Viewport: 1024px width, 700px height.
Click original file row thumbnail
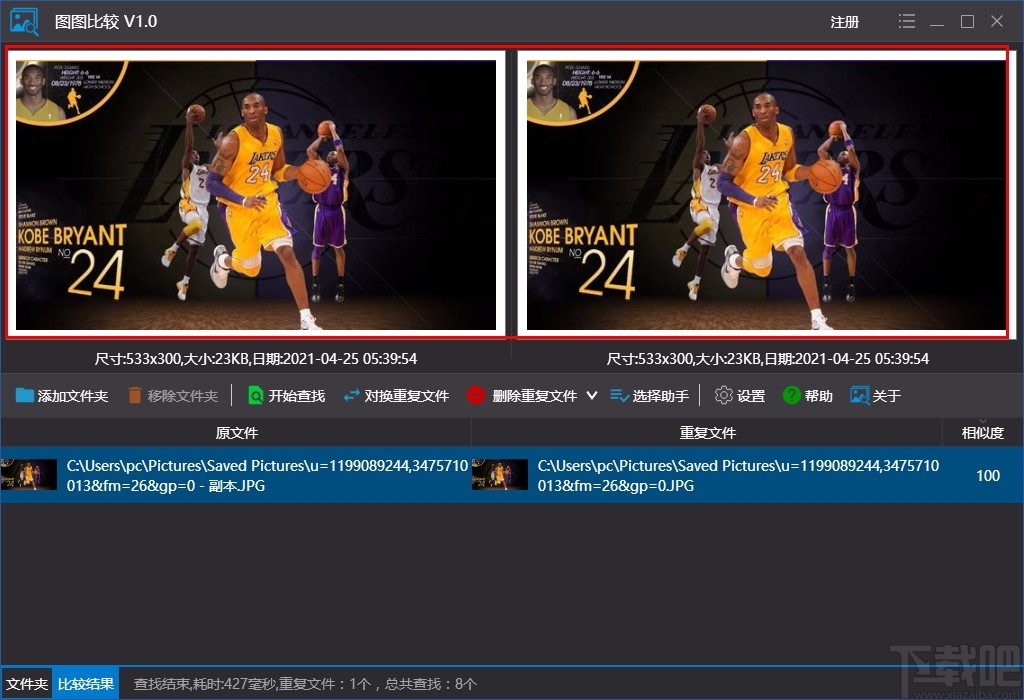click(29, 475)
